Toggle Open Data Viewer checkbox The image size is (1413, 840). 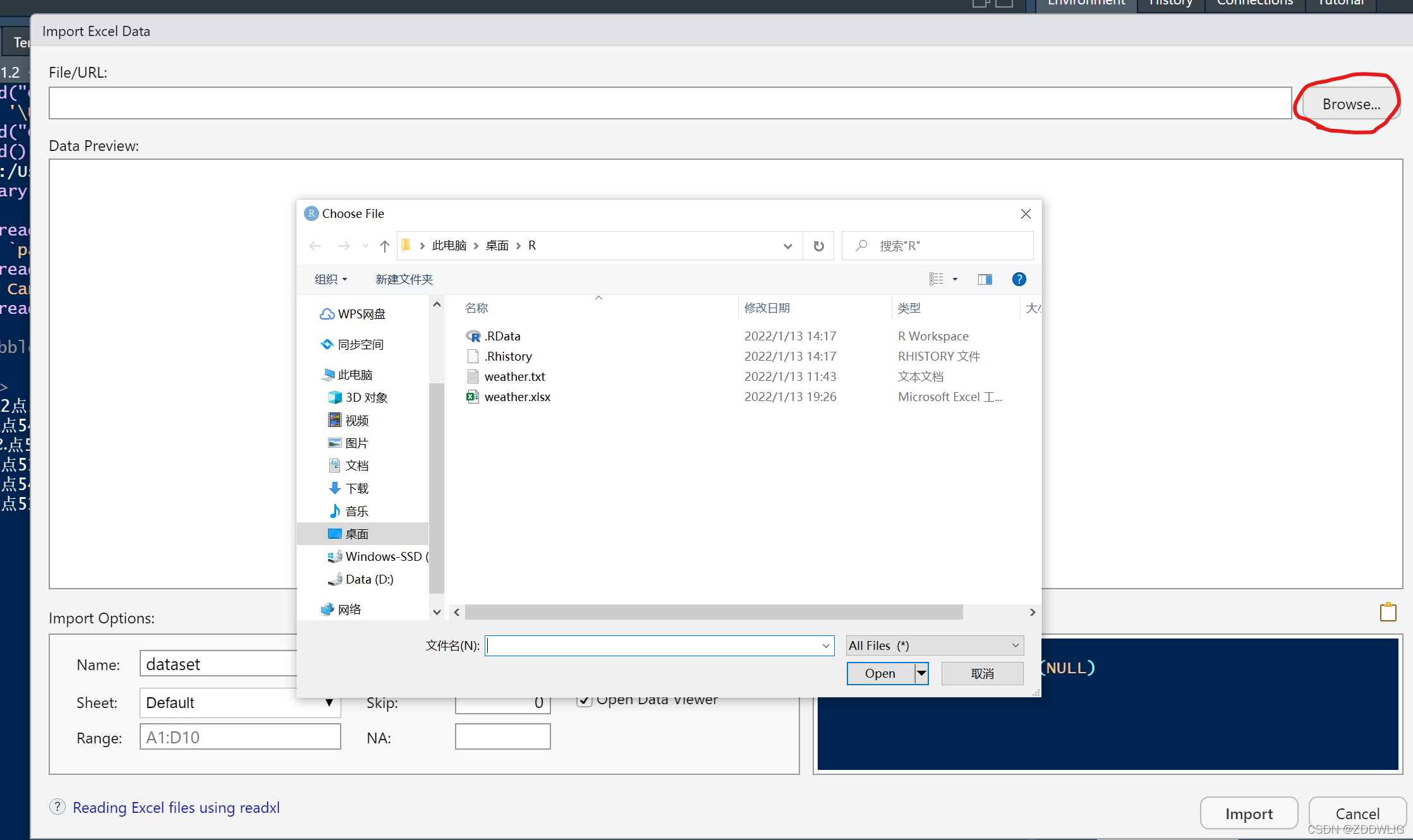(x=585, y=701)
